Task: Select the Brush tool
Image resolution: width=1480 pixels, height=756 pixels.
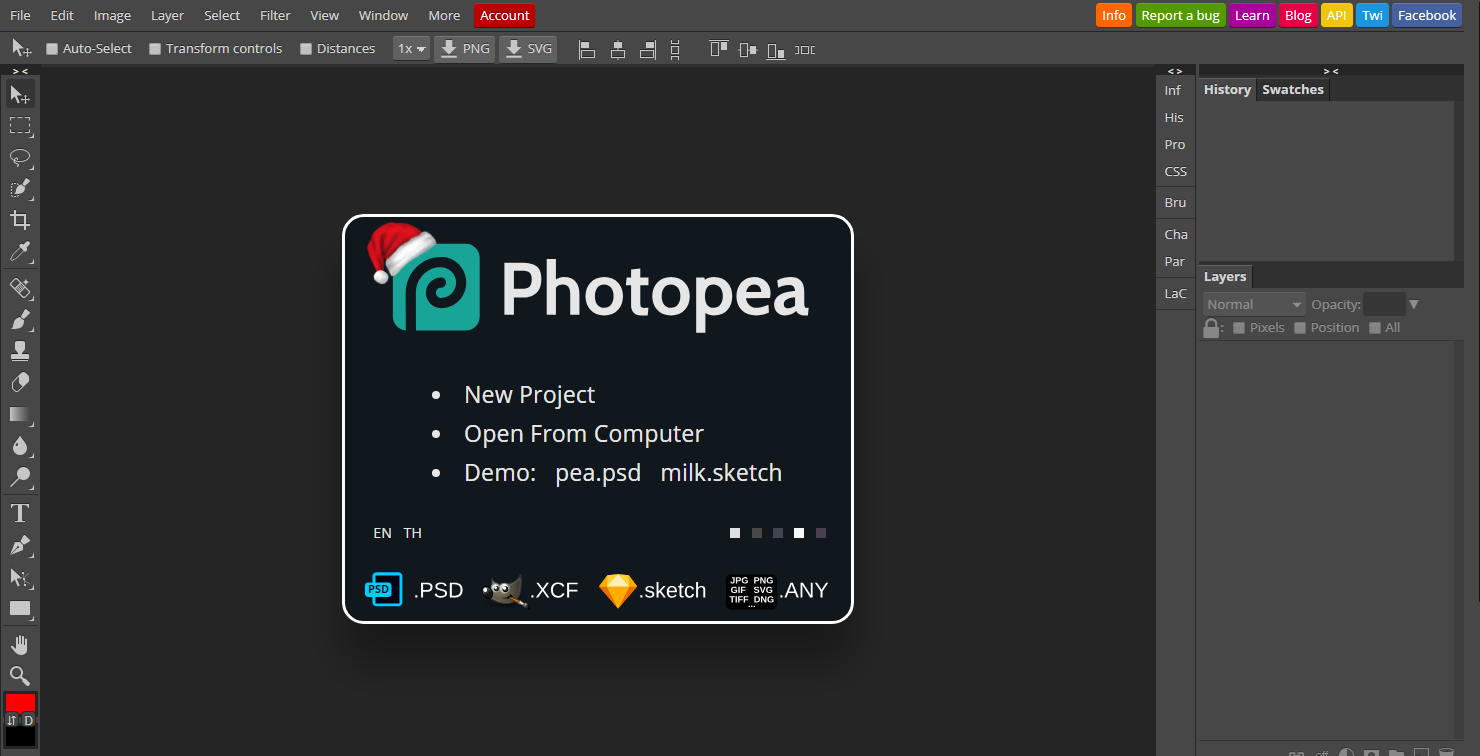Action: pos(20,320)
